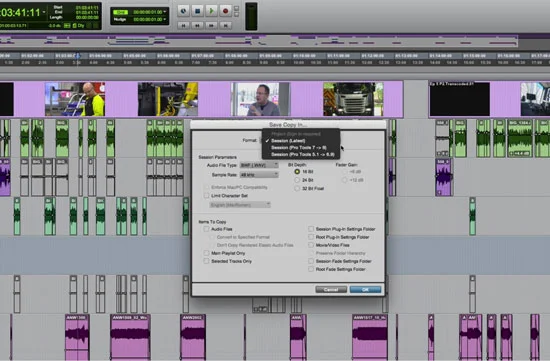Click the Start timecode value field
The height and width of the screenshot is (361, 550).
point(87,7)
